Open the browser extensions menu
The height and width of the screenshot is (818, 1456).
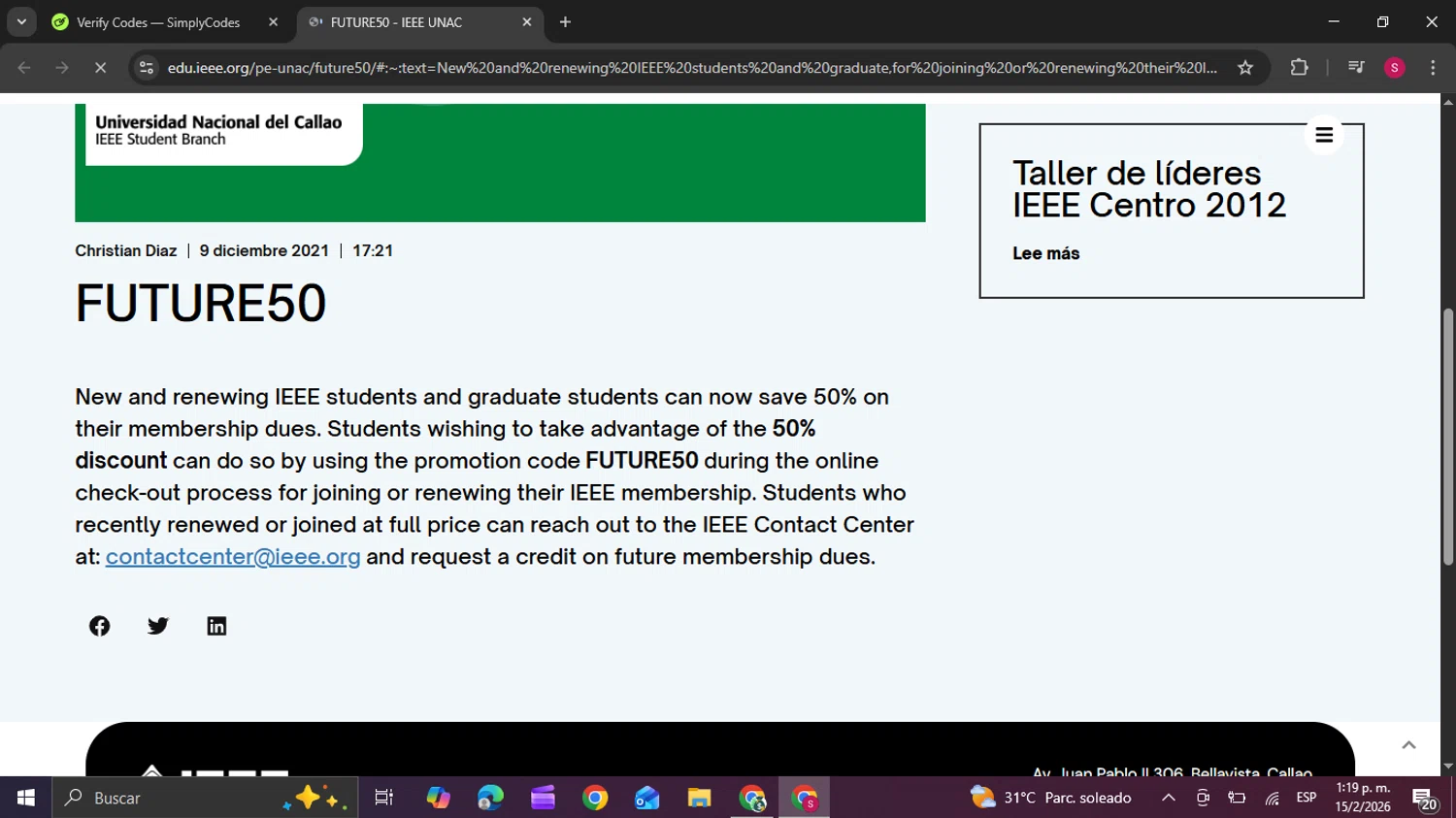pyautogui.click(x=1299, y=68)
